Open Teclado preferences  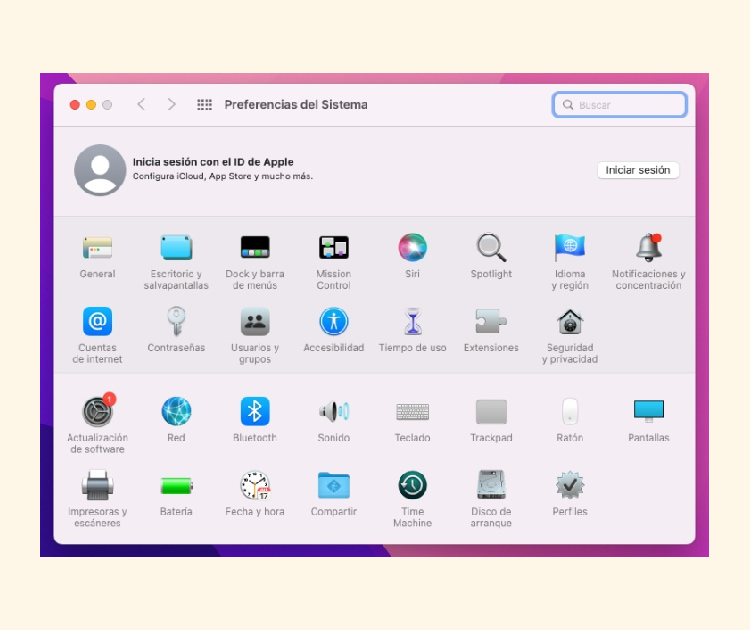click(412, 411)
